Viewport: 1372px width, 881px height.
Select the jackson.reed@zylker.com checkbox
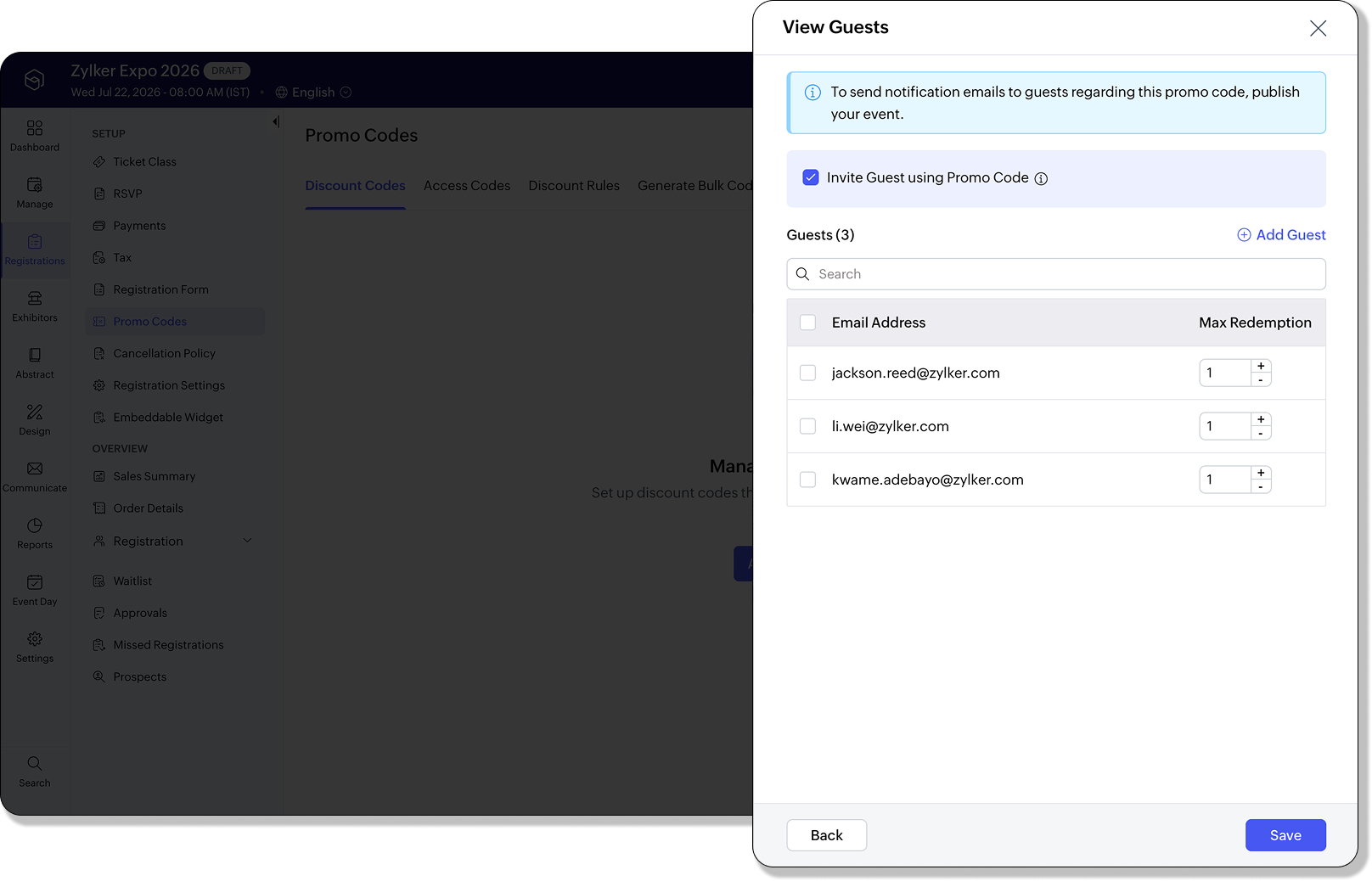point(808,373)
